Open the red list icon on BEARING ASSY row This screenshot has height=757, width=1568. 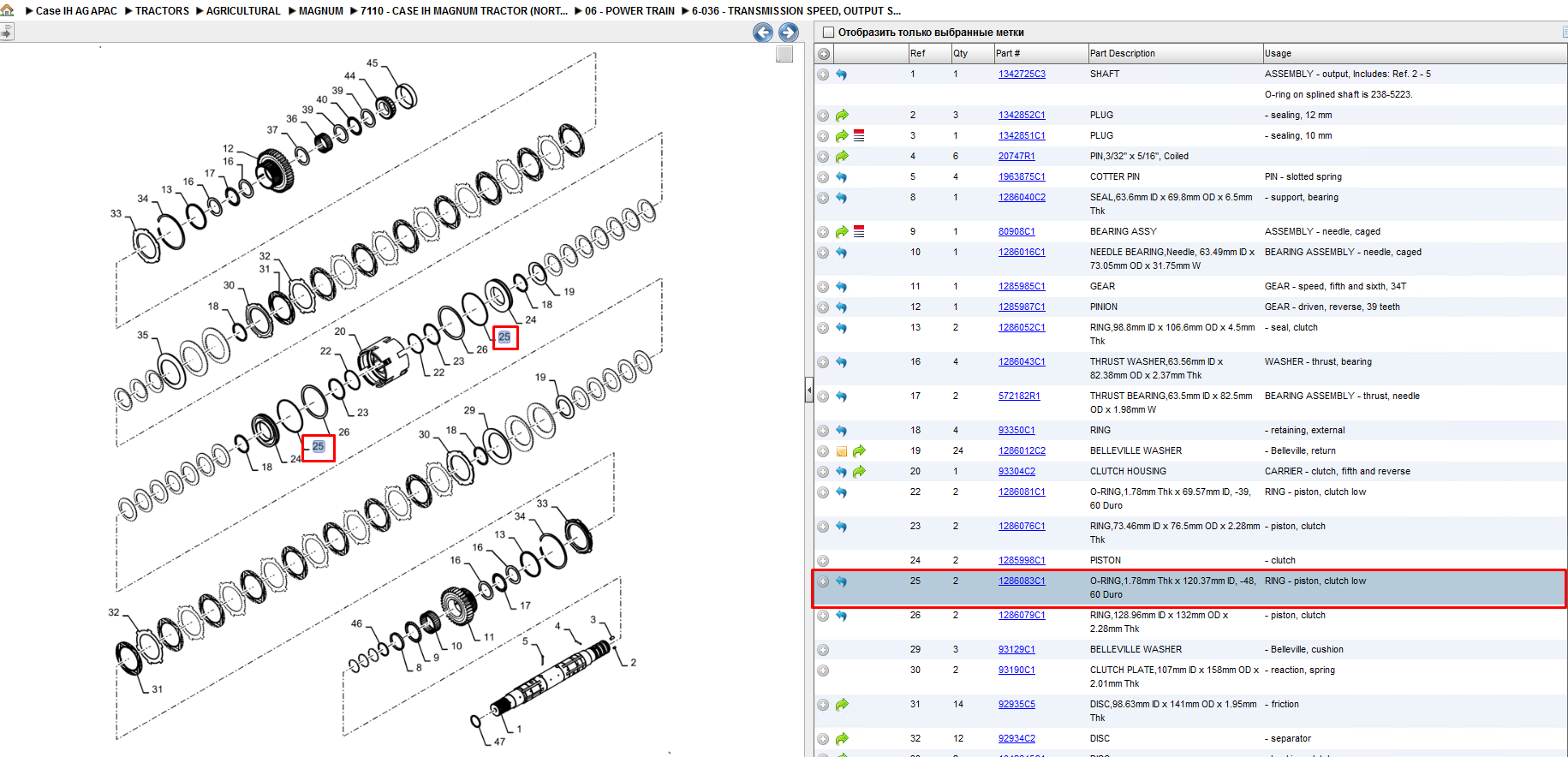click(x=859, y=232)
